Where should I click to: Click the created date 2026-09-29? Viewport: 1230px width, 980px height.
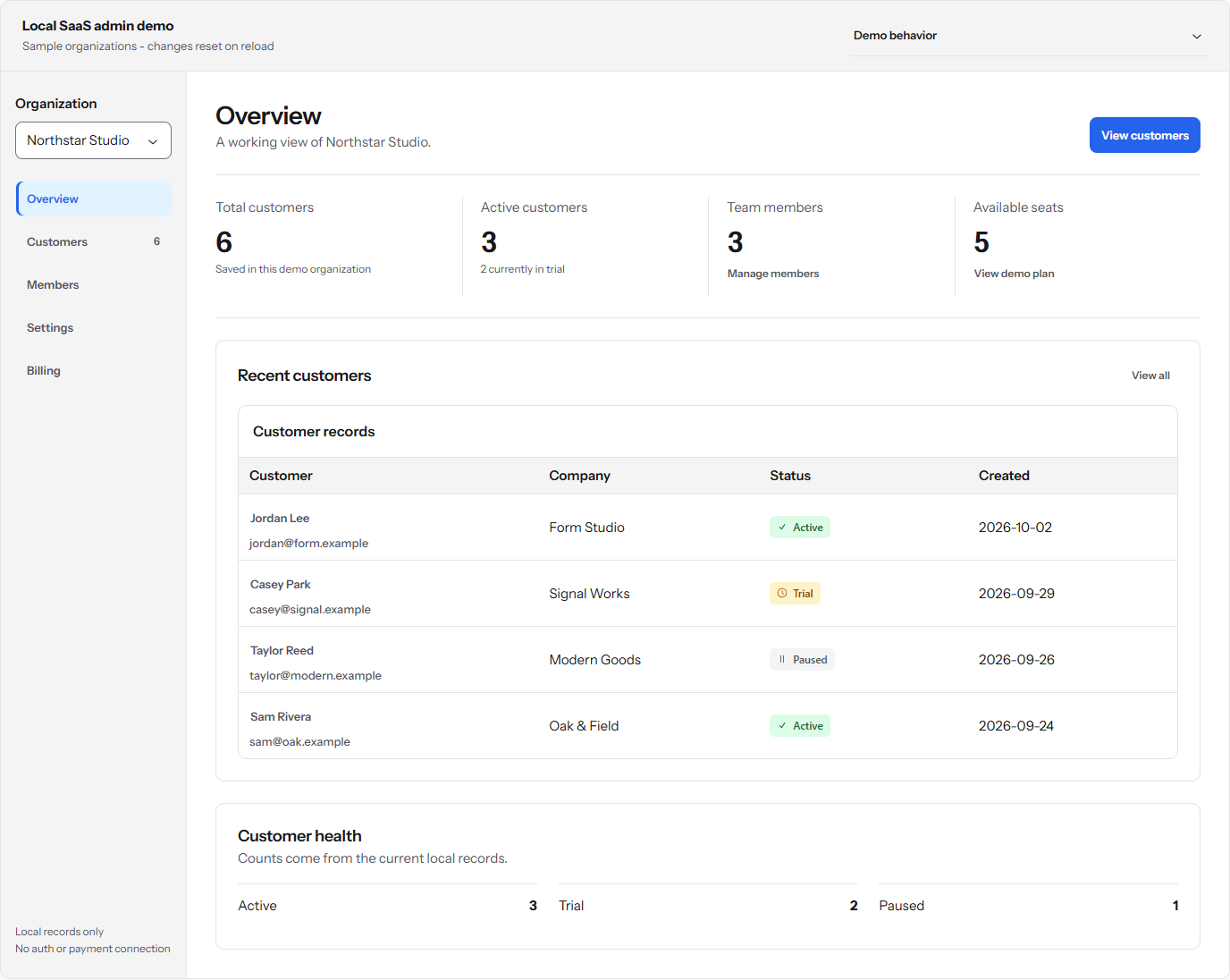tap(1016, 594)
